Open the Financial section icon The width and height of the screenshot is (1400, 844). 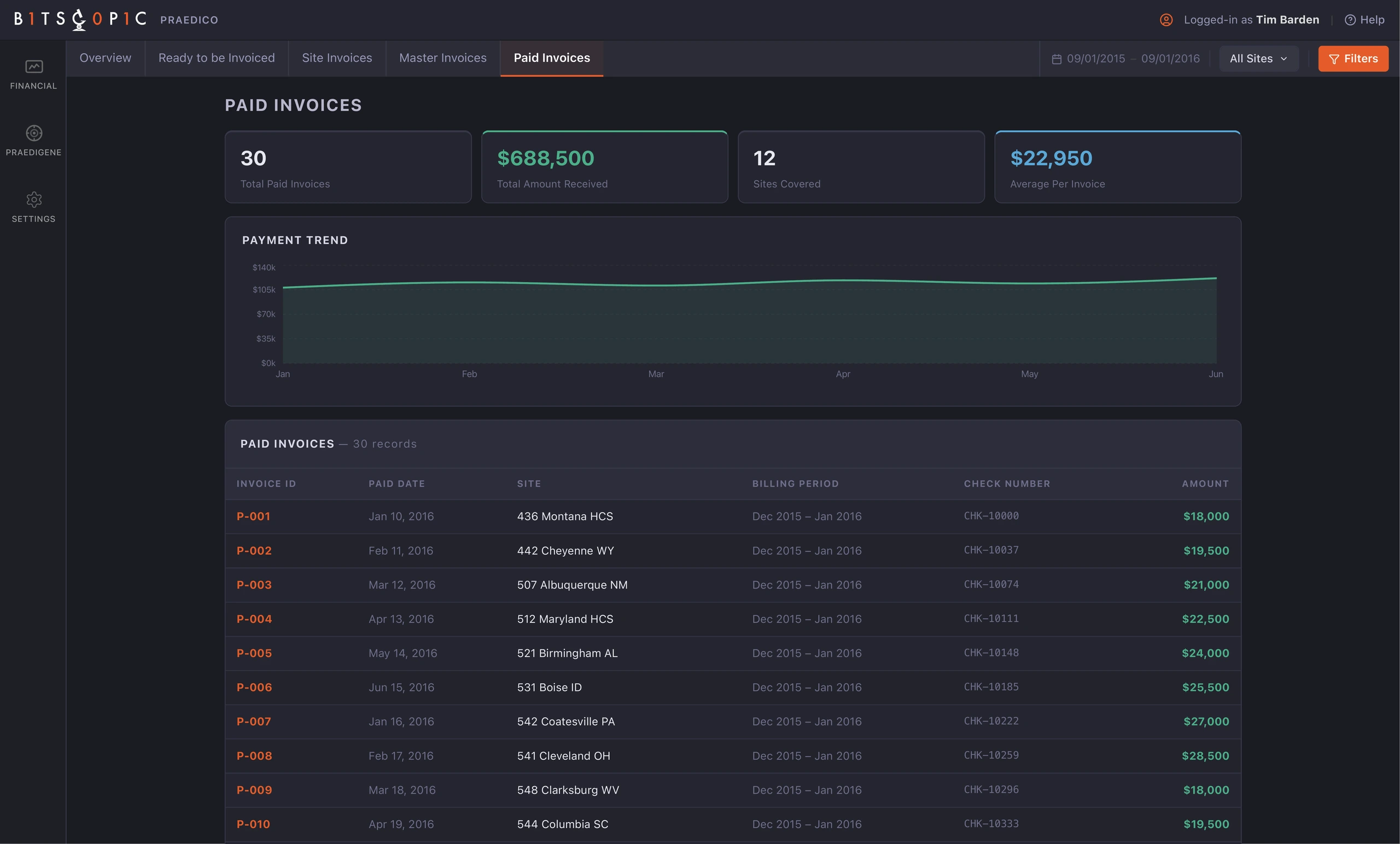click(x=33, y=67)
